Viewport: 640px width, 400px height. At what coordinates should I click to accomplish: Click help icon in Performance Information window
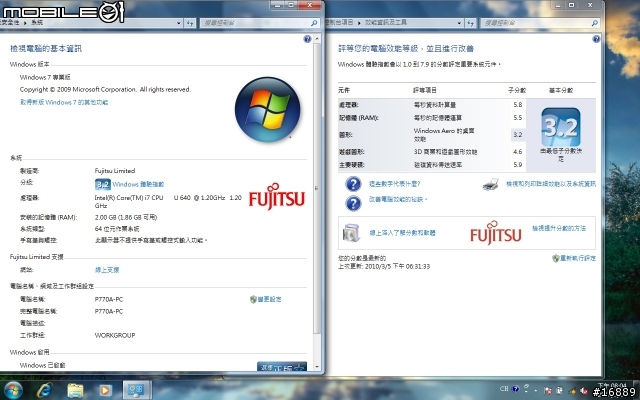596,39
